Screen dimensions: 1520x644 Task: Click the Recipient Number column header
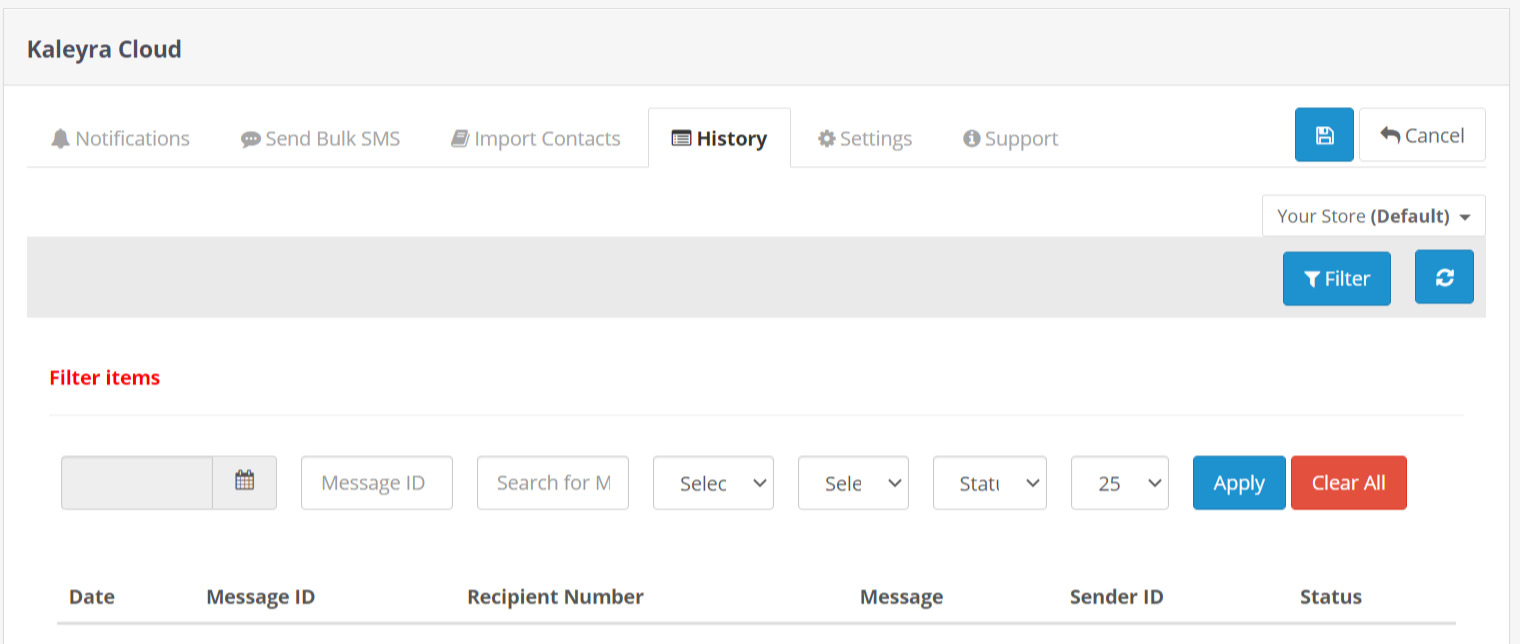coord(555,597)
